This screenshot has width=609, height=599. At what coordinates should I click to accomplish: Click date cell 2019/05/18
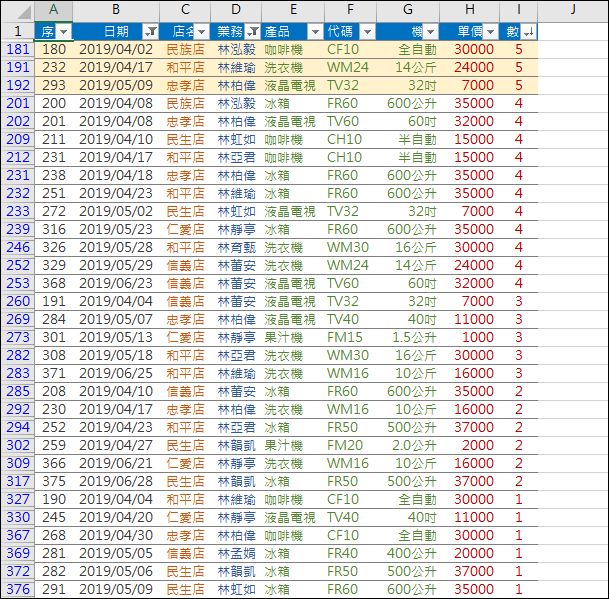116,355
